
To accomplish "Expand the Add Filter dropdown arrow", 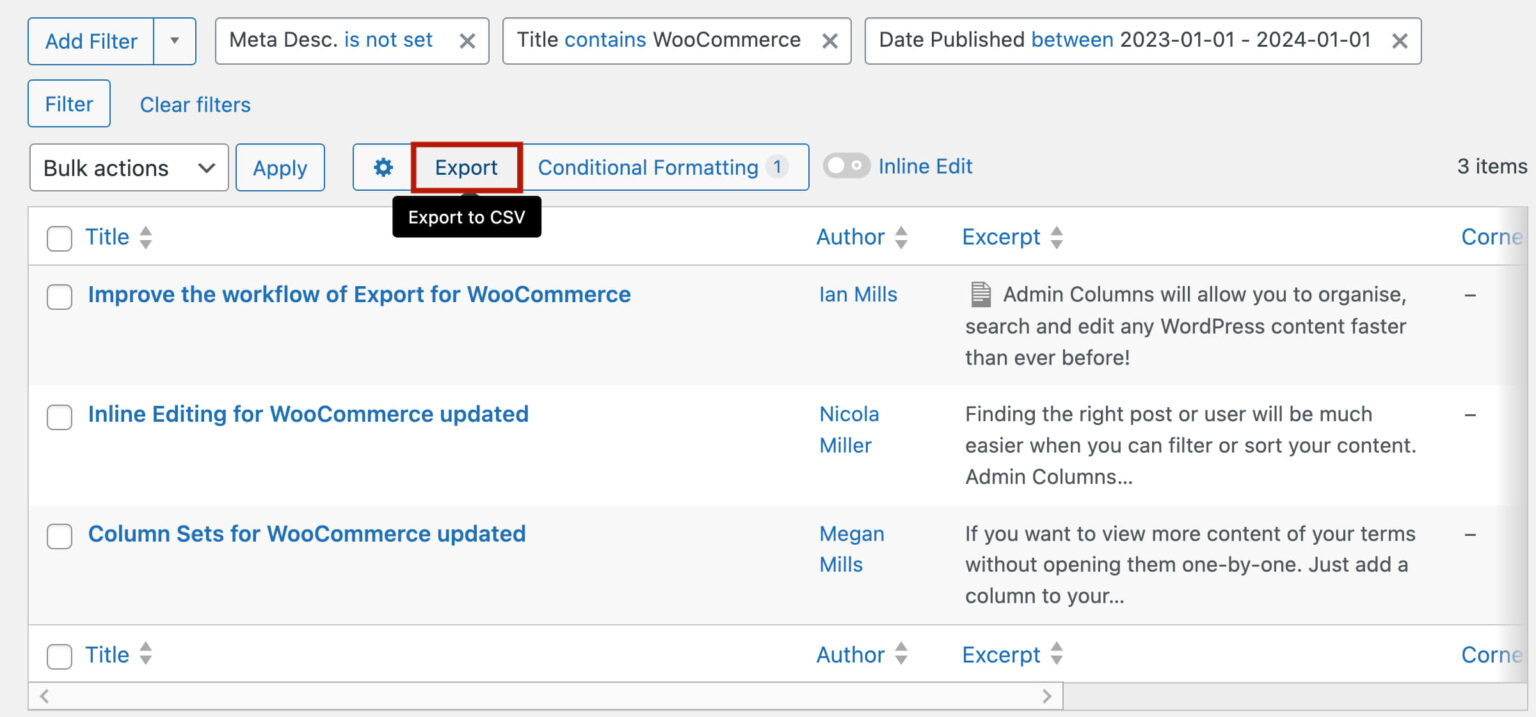I will click(176, 41).
